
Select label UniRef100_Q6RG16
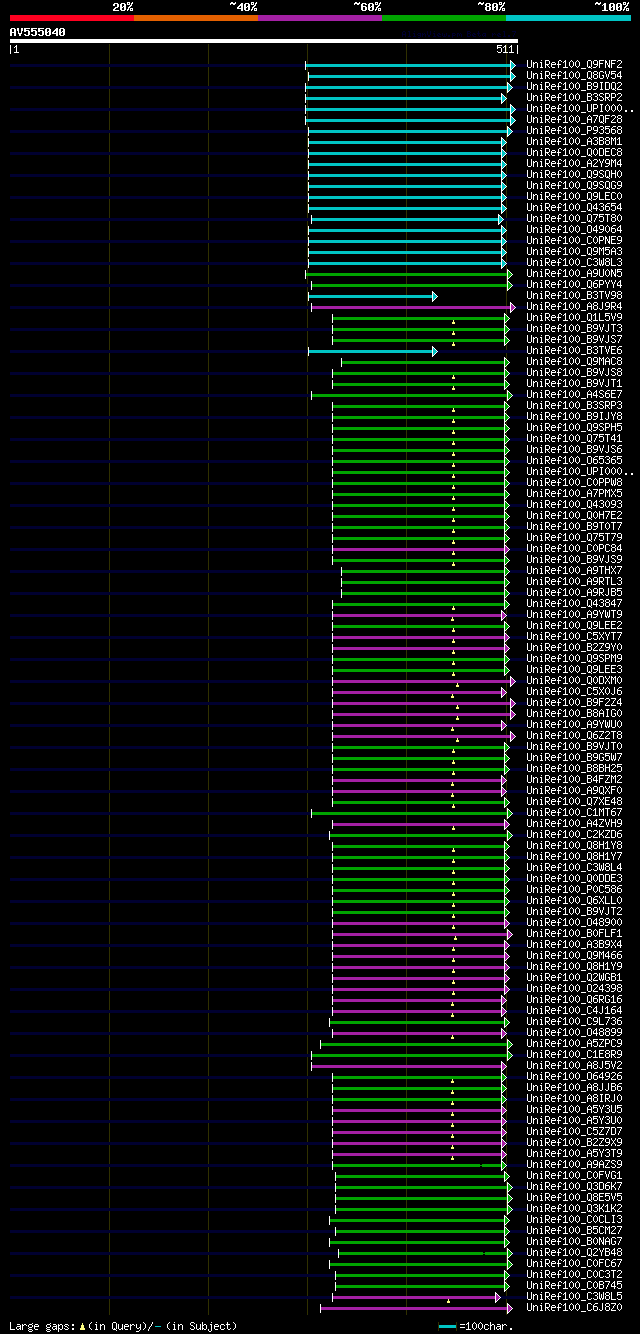click(575, 999)
